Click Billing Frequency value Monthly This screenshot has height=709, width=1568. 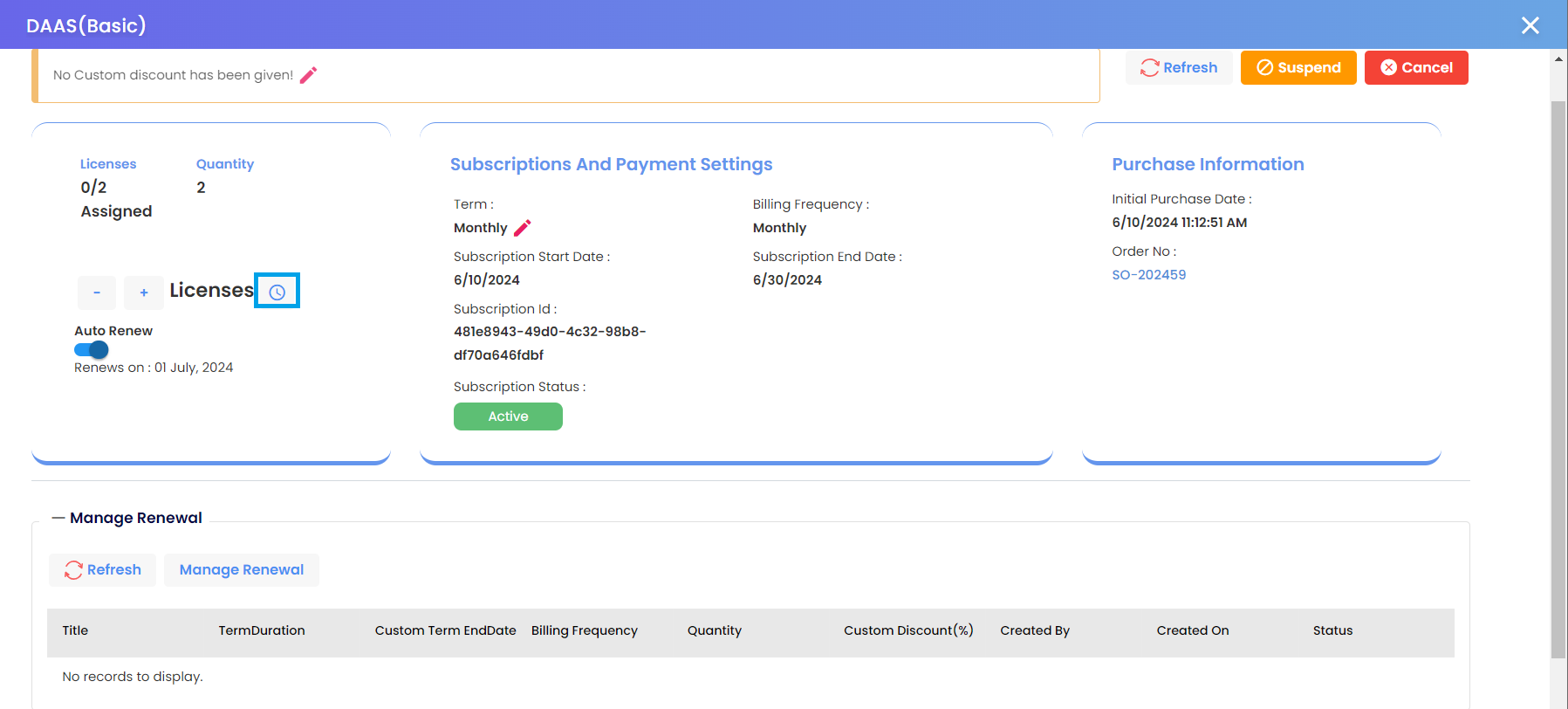tap(779, 228)
